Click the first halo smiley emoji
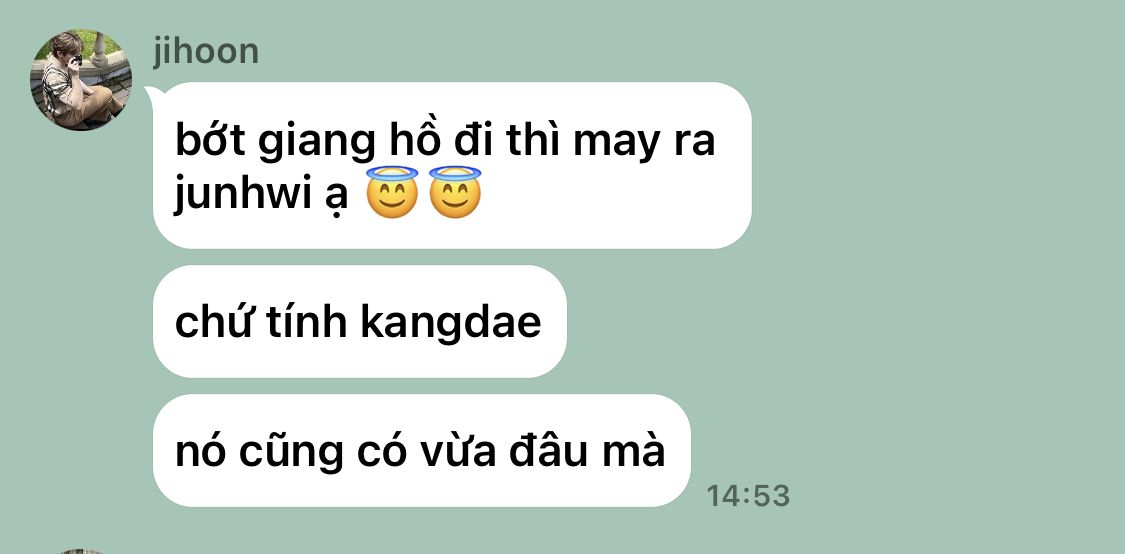 point(392,192)
